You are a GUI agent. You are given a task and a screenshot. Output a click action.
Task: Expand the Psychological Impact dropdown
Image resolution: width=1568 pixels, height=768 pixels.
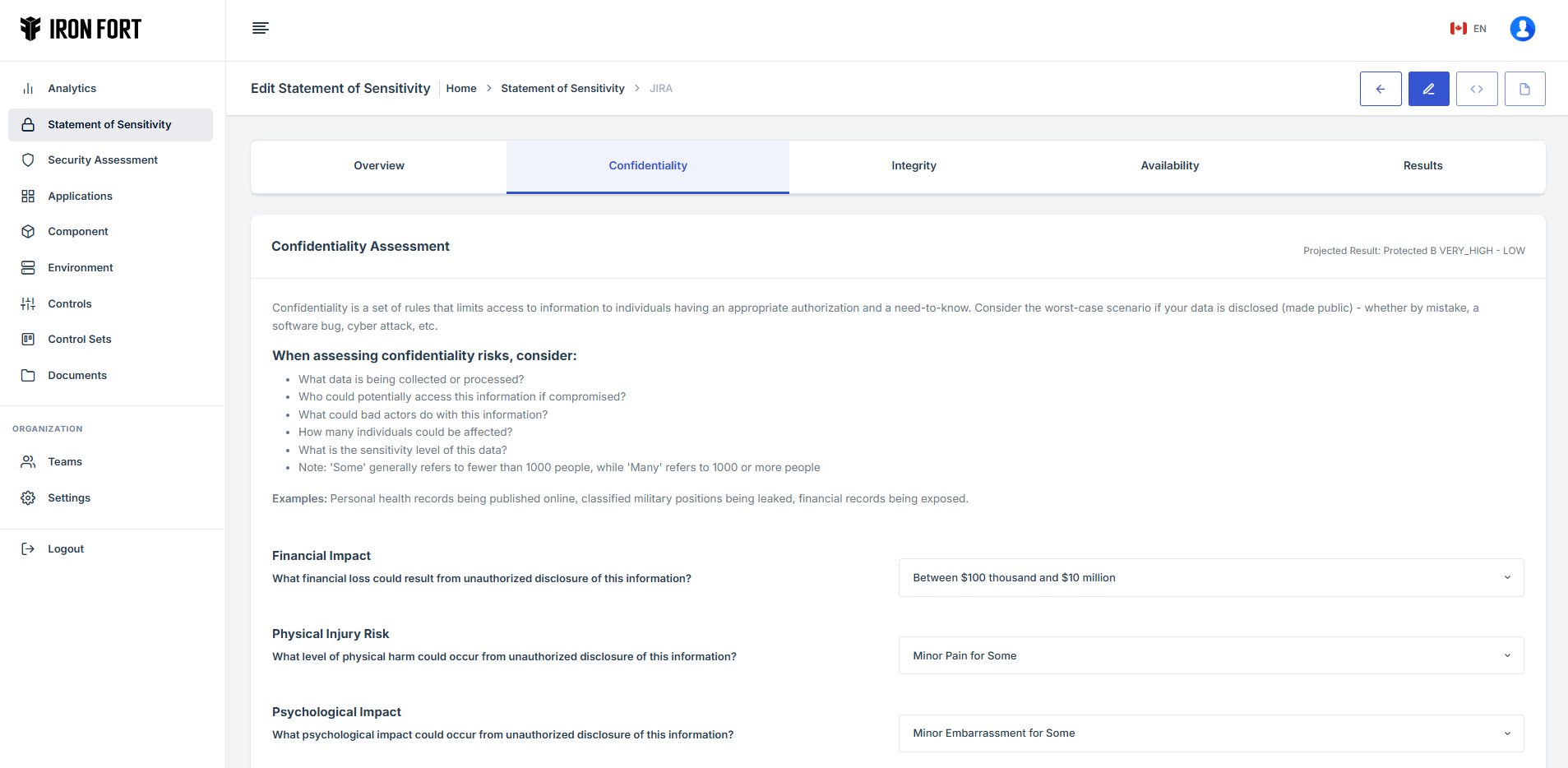[x=1210, y=733]
